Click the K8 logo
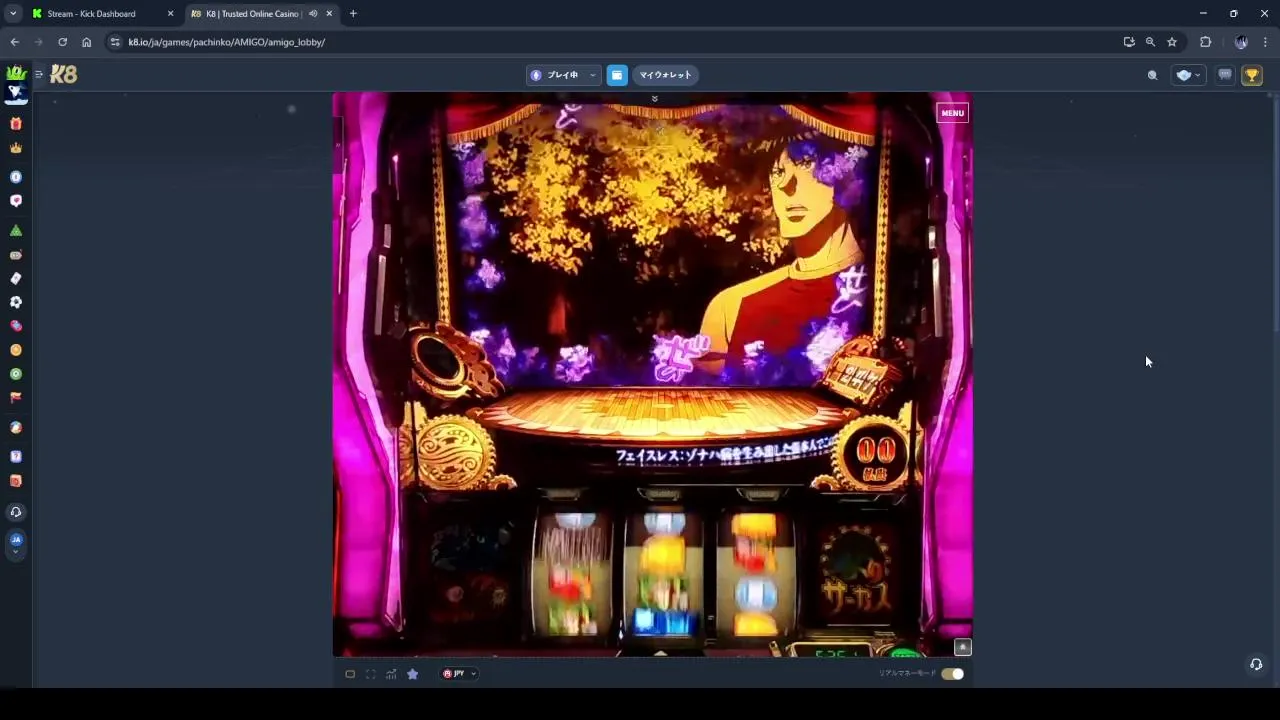 coord(63,74)
